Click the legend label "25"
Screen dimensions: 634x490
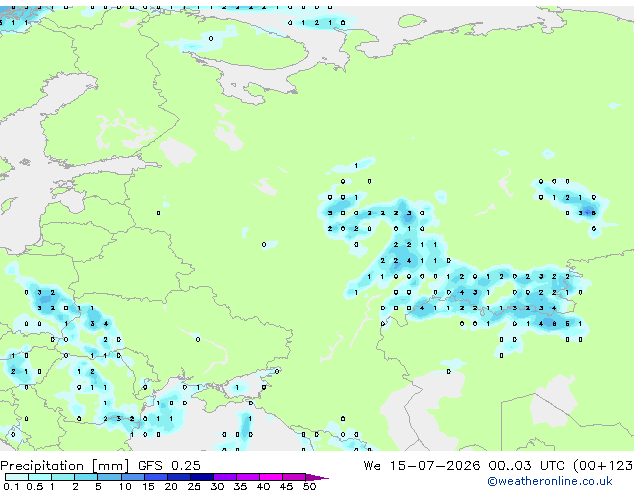(194, 486)
